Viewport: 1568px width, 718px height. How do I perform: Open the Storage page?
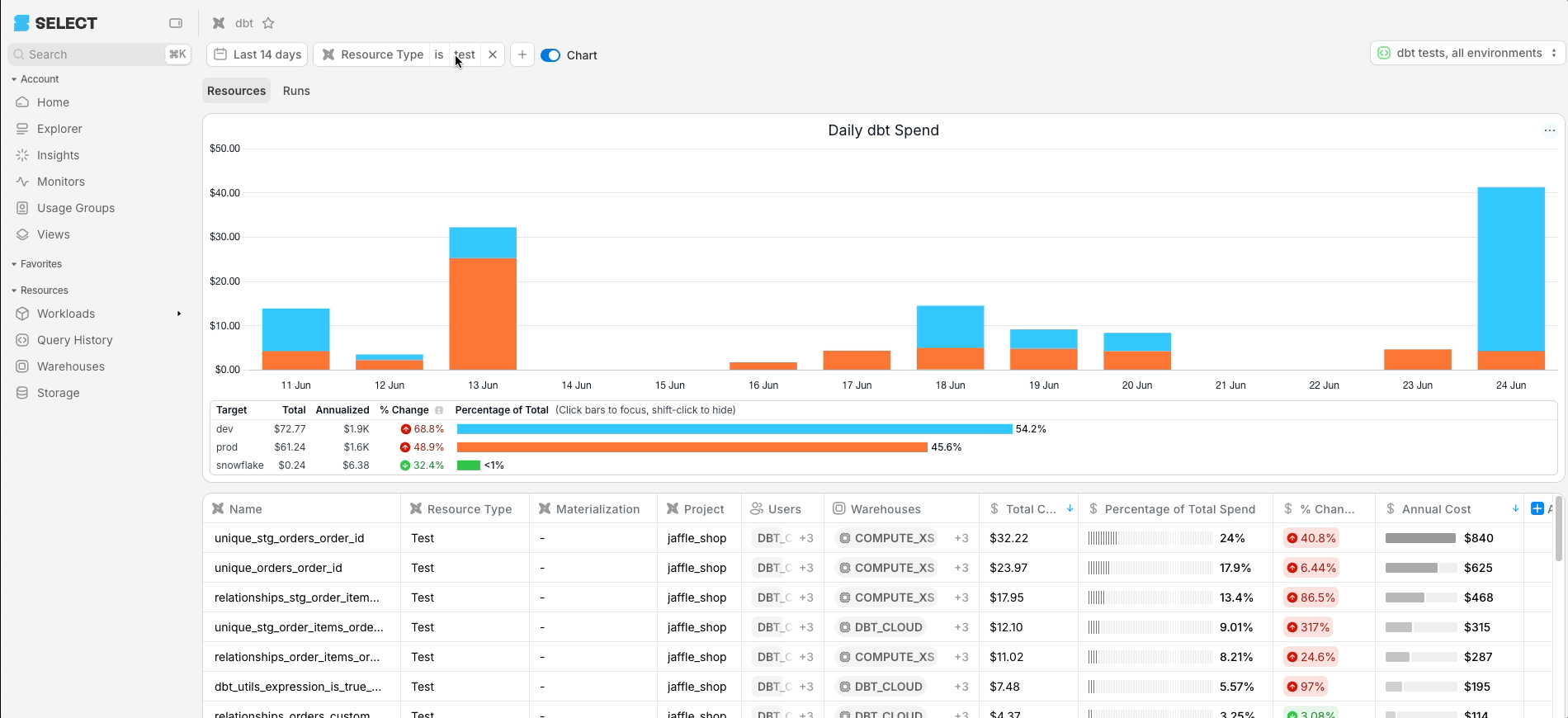pos(58,393)
